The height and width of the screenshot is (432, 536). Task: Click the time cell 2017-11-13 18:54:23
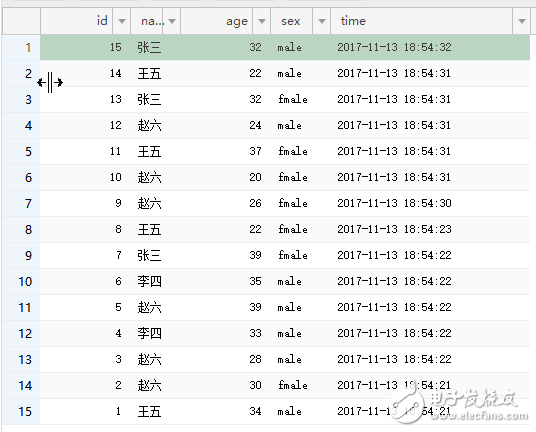pyautogui.click(x=430, y=229)
